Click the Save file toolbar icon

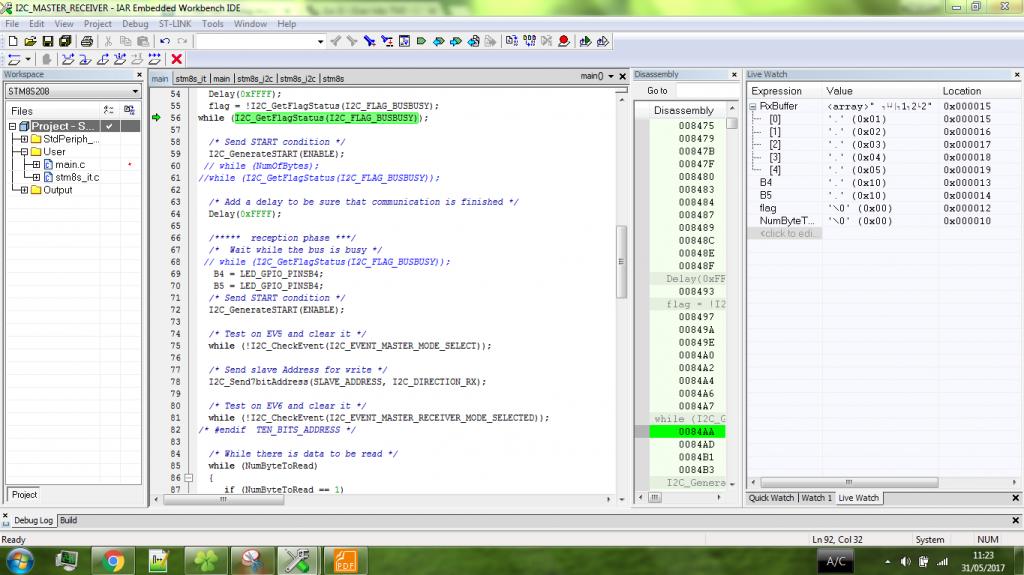(x=47, y=41)
